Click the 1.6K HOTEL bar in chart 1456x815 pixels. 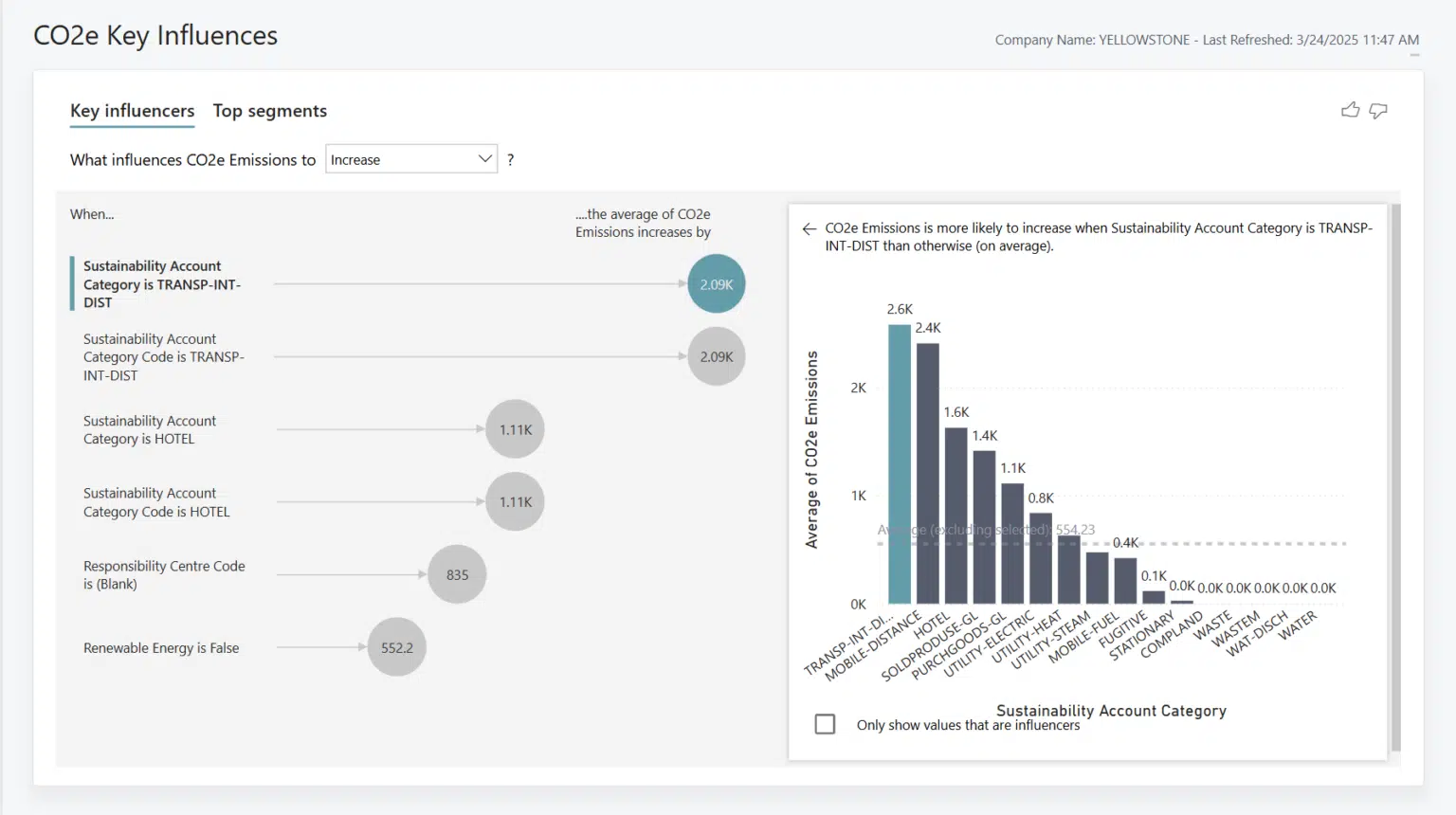coord(956,516)
